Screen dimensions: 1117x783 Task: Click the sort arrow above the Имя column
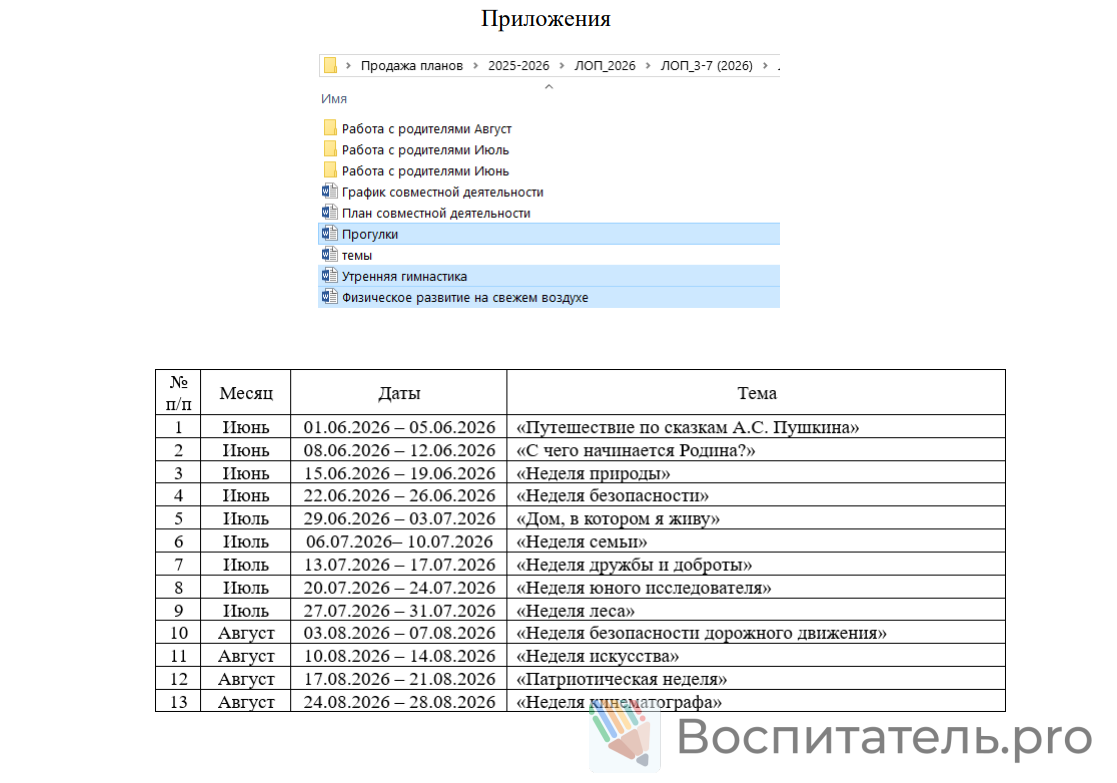coord(548,86)
